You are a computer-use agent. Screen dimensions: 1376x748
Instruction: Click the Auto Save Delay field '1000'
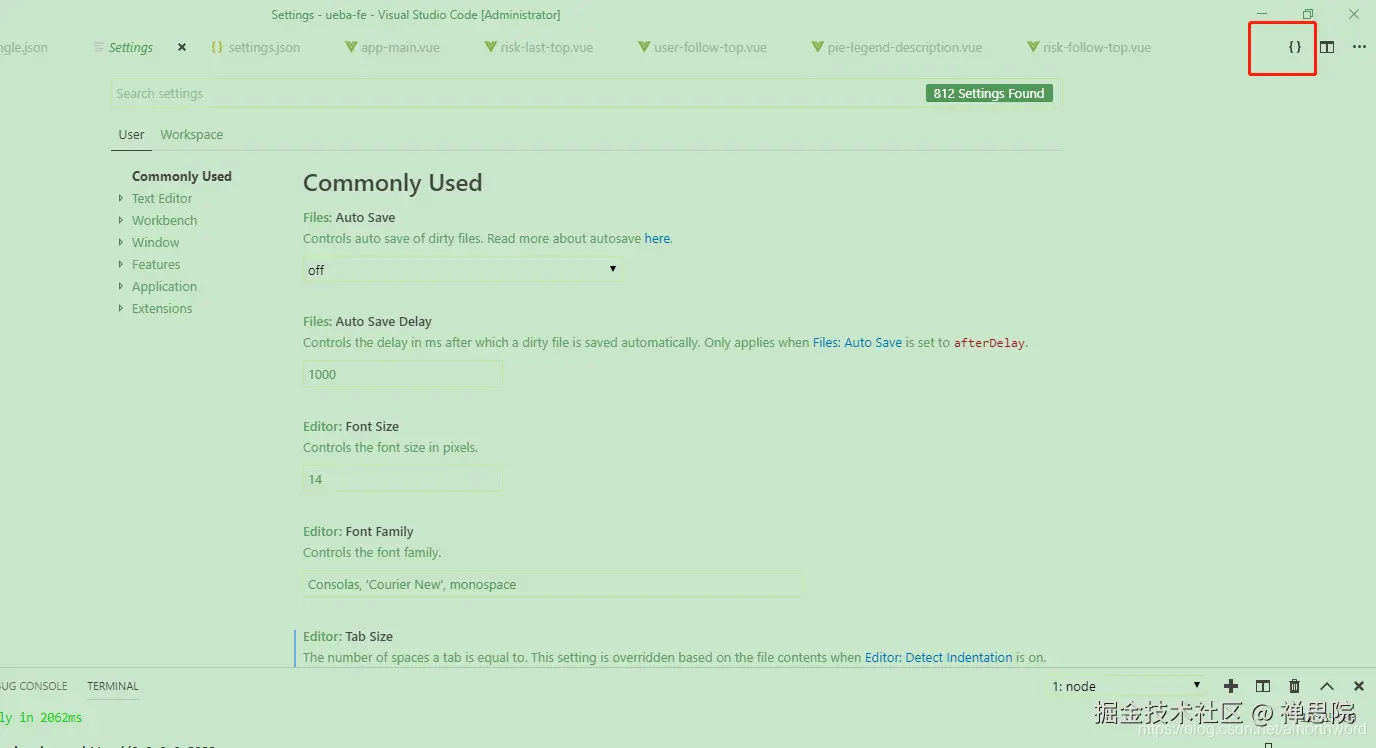[402, 374]
